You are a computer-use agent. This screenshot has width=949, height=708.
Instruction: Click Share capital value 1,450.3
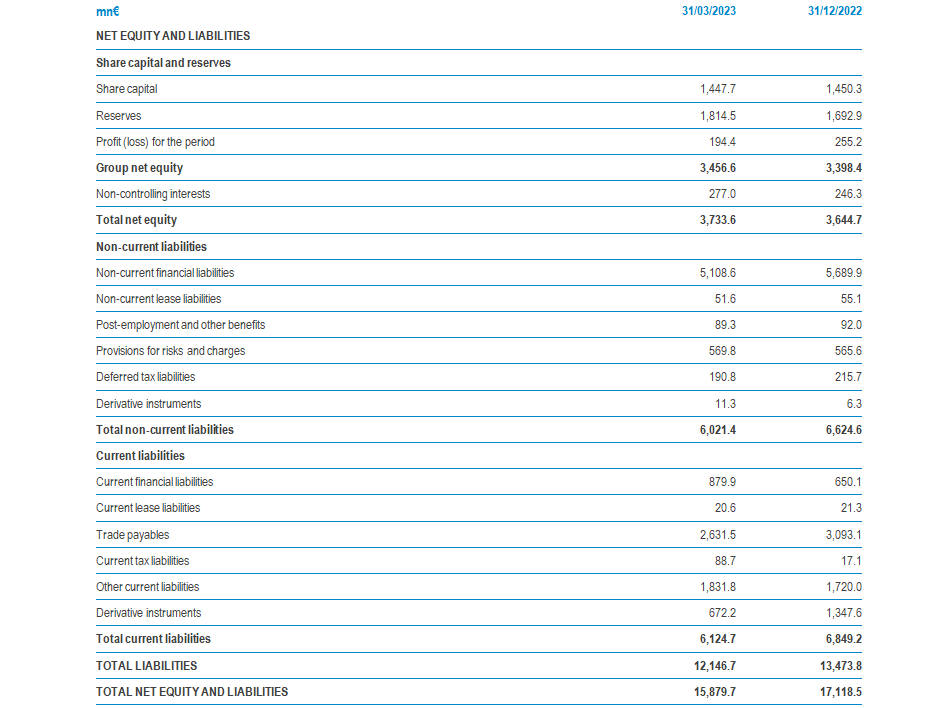point(844,89)
